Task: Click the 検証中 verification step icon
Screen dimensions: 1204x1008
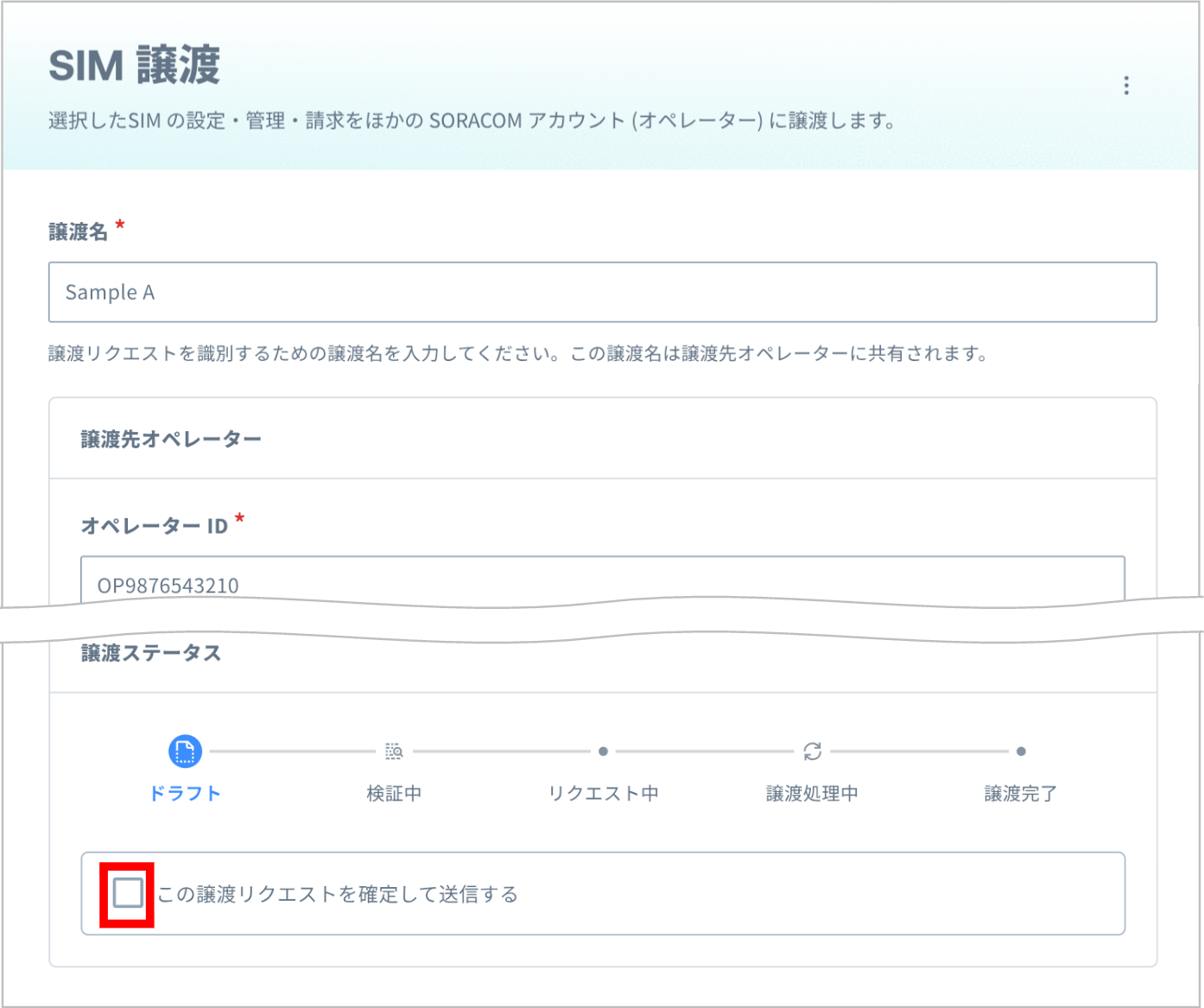Action: click(x=394, y=751)
